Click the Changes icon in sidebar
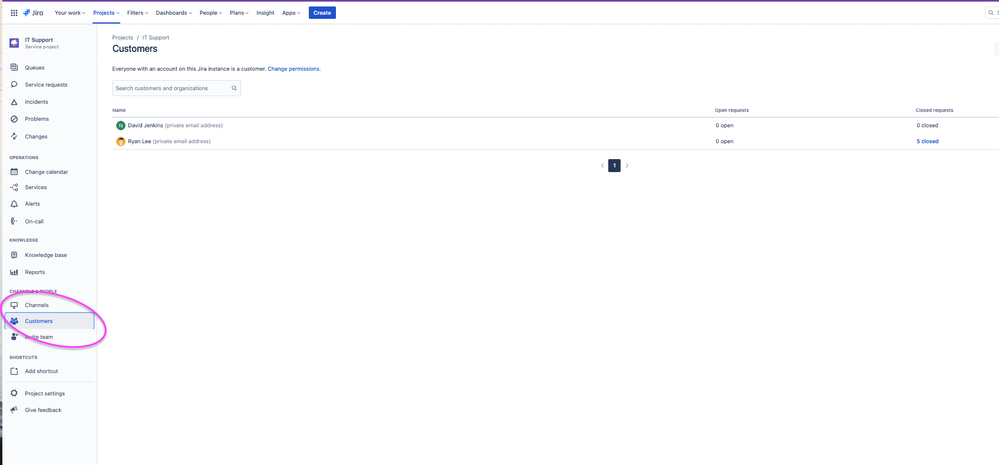Viewport: 999px width, 465px height. coord(14,136)
